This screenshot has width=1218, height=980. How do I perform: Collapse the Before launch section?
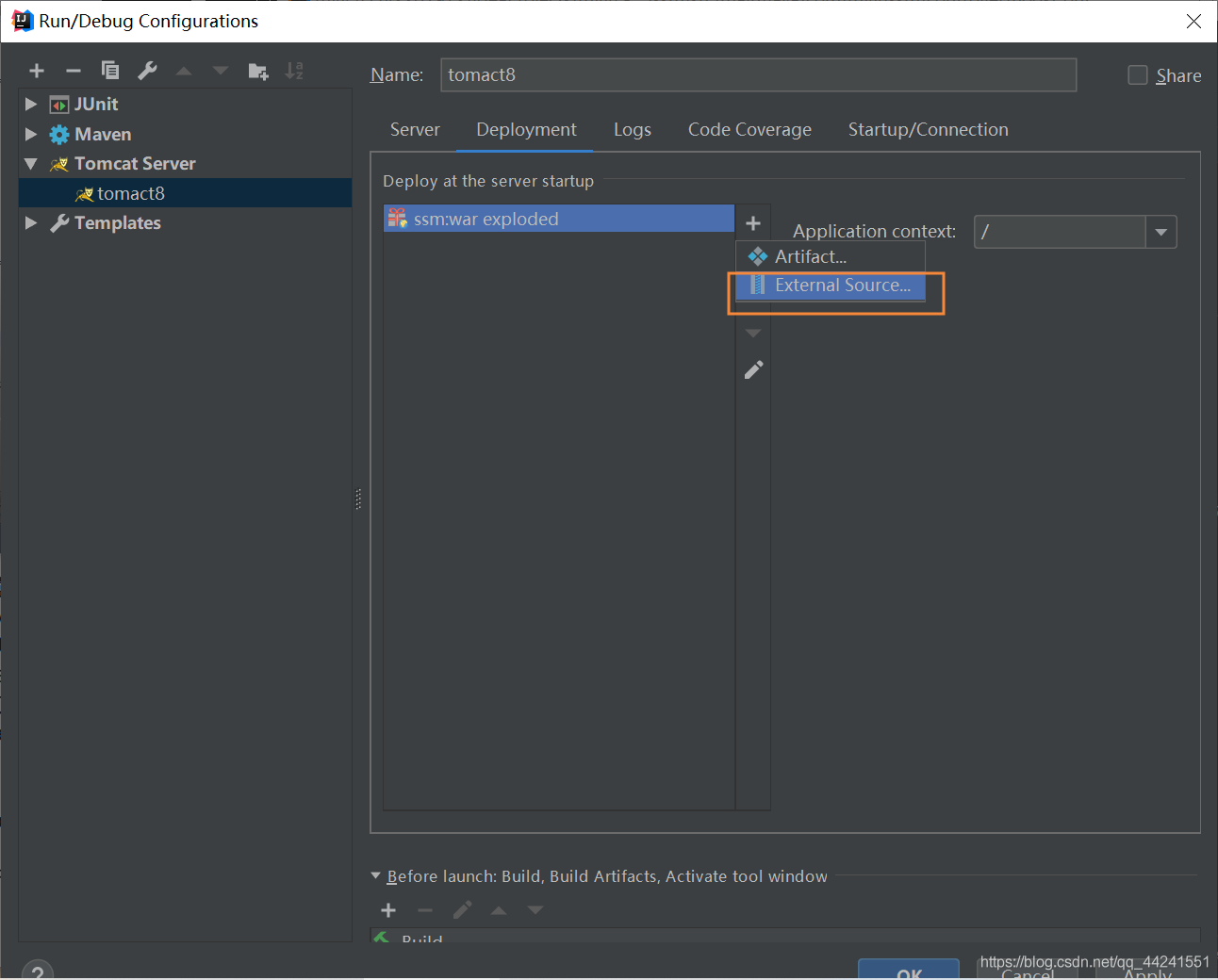click(377, 876)
